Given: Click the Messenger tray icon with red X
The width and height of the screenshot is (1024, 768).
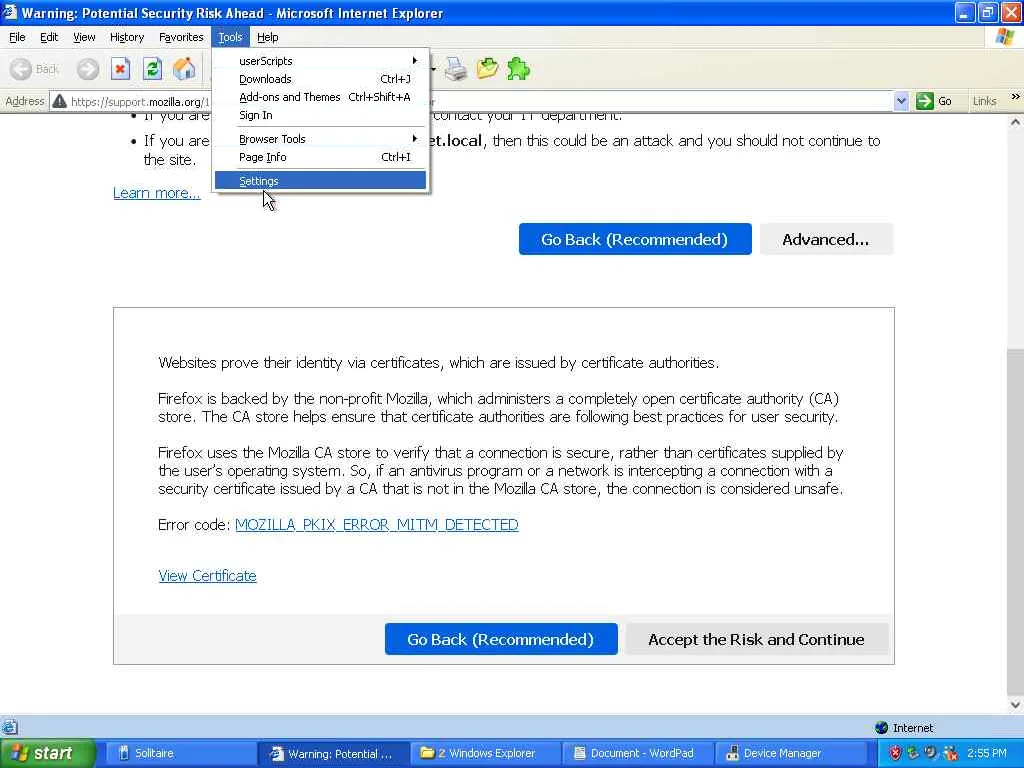Looking at the screenshot, I should [950, 753].
